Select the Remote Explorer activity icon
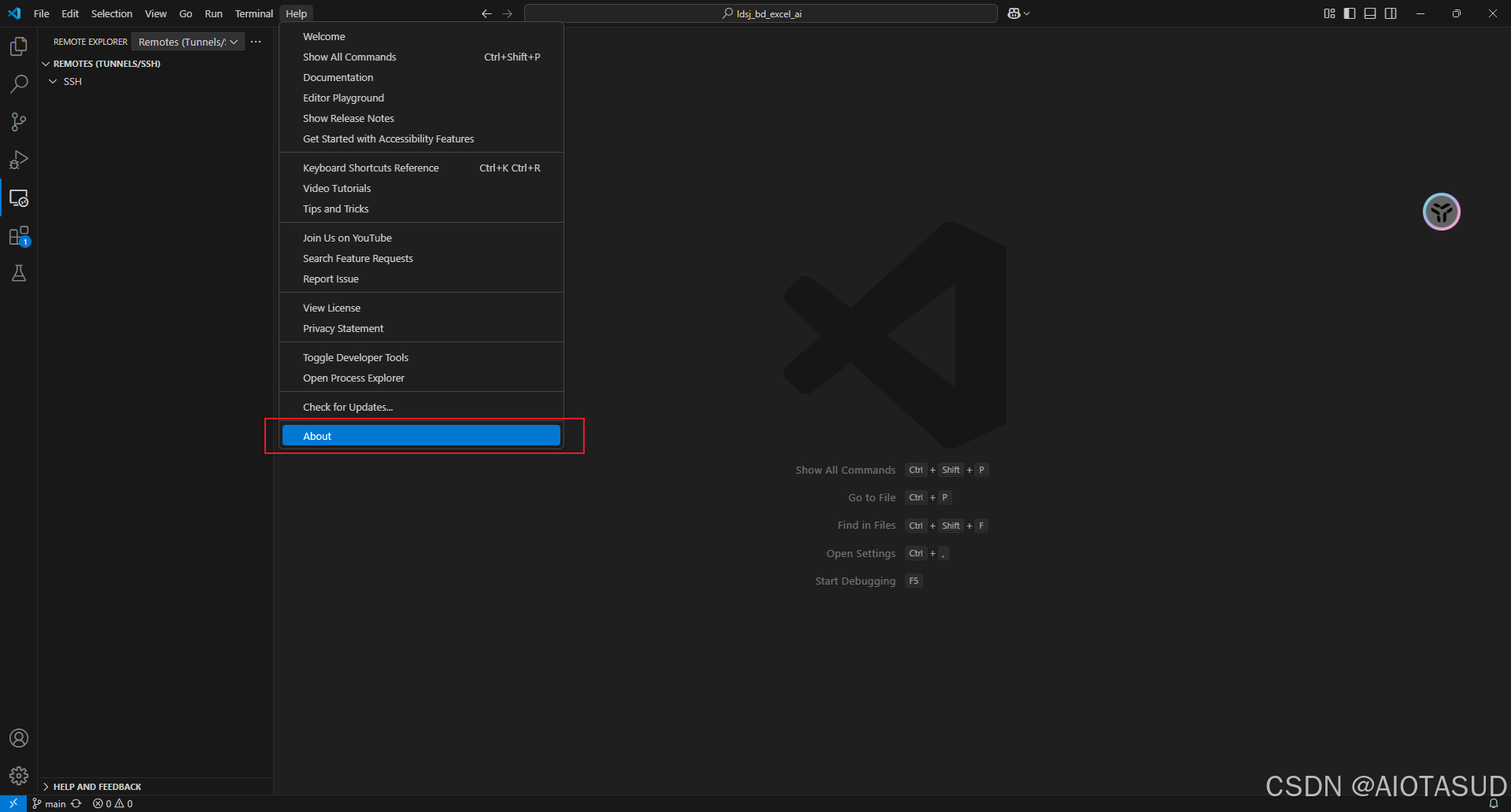This screenshot has height=812, width=1511. [19, 198]
